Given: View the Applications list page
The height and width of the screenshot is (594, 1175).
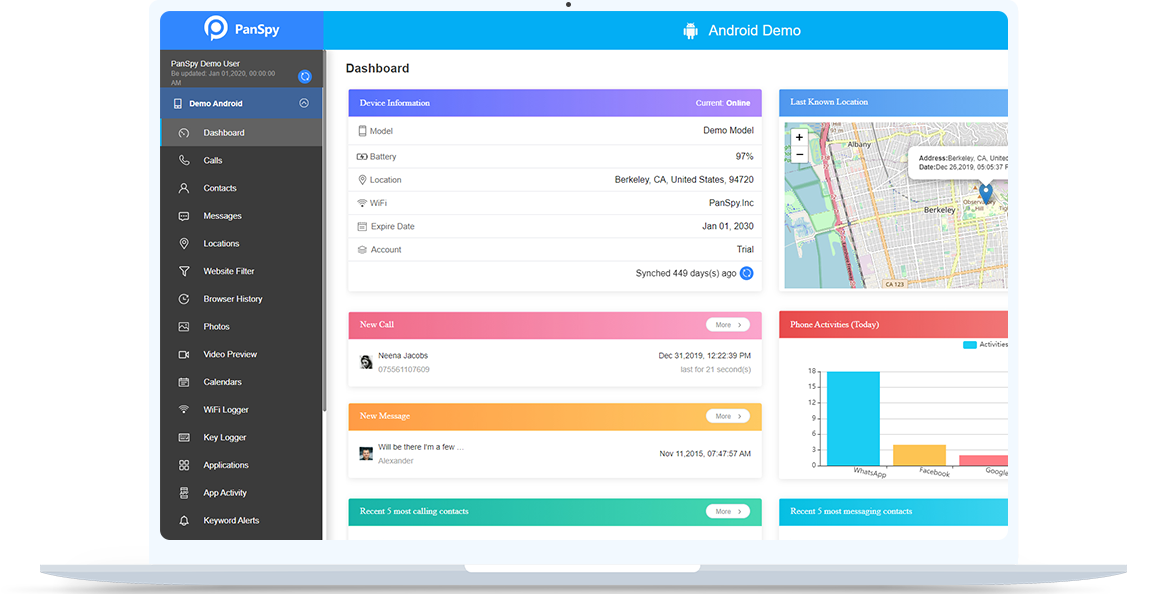Looking at the screenshot, I should click(241, 465).
